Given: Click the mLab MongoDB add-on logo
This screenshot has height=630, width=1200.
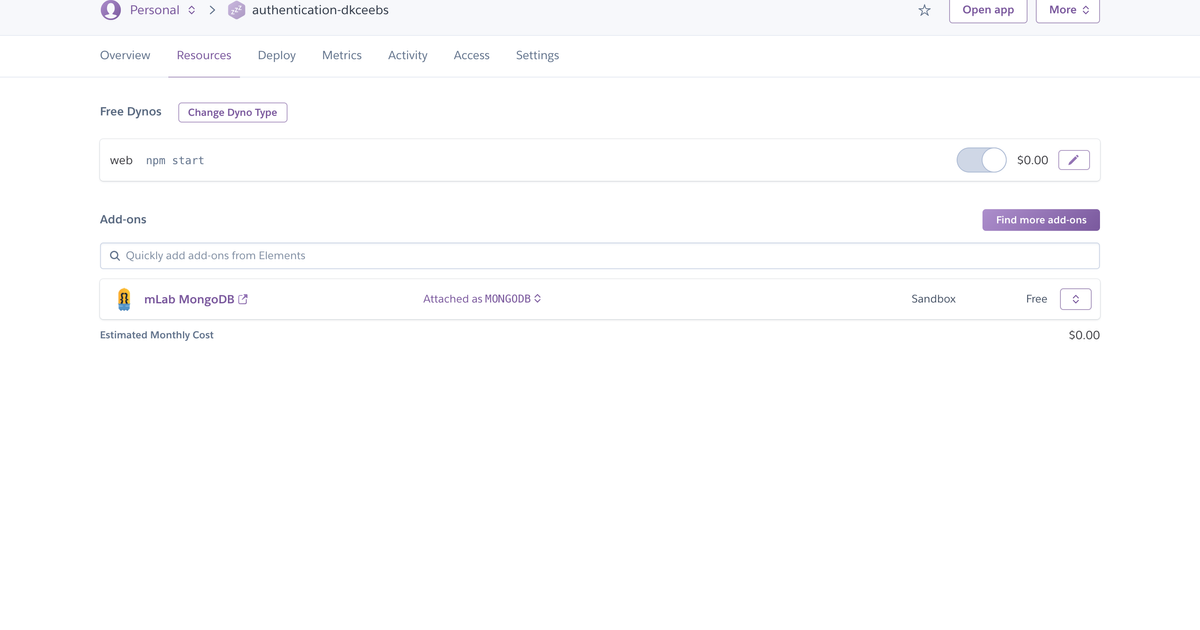Looking at the screenshot, I should (x=124, y=299).
